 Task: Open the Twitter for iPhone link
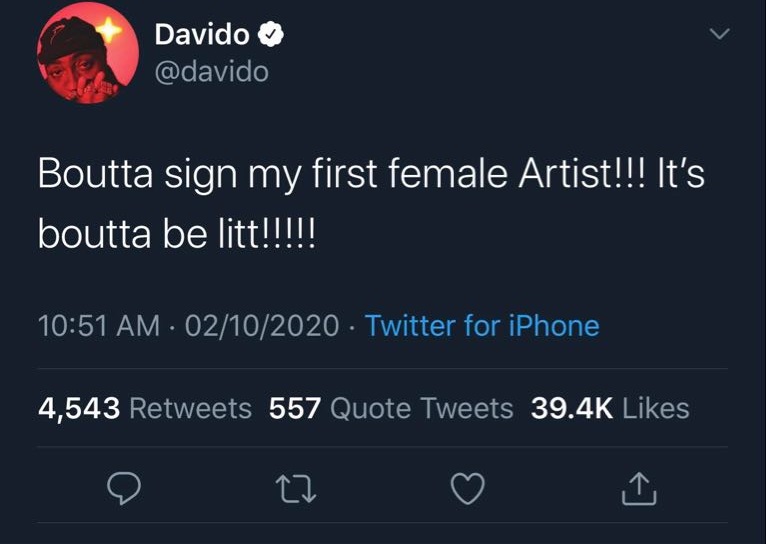point(482,326)
